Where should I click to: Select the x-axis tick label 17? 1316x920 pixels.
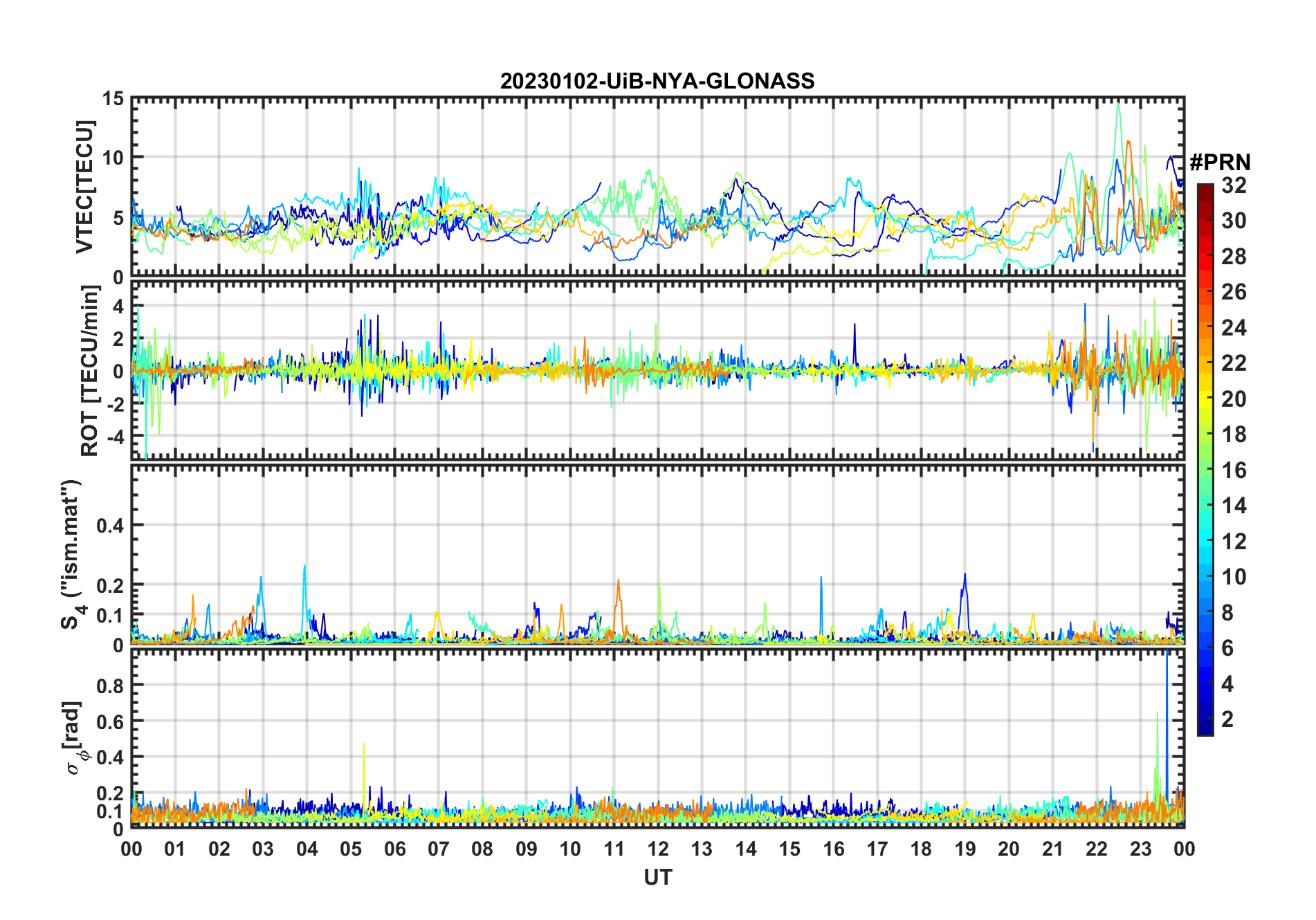[x=877, y=849]
